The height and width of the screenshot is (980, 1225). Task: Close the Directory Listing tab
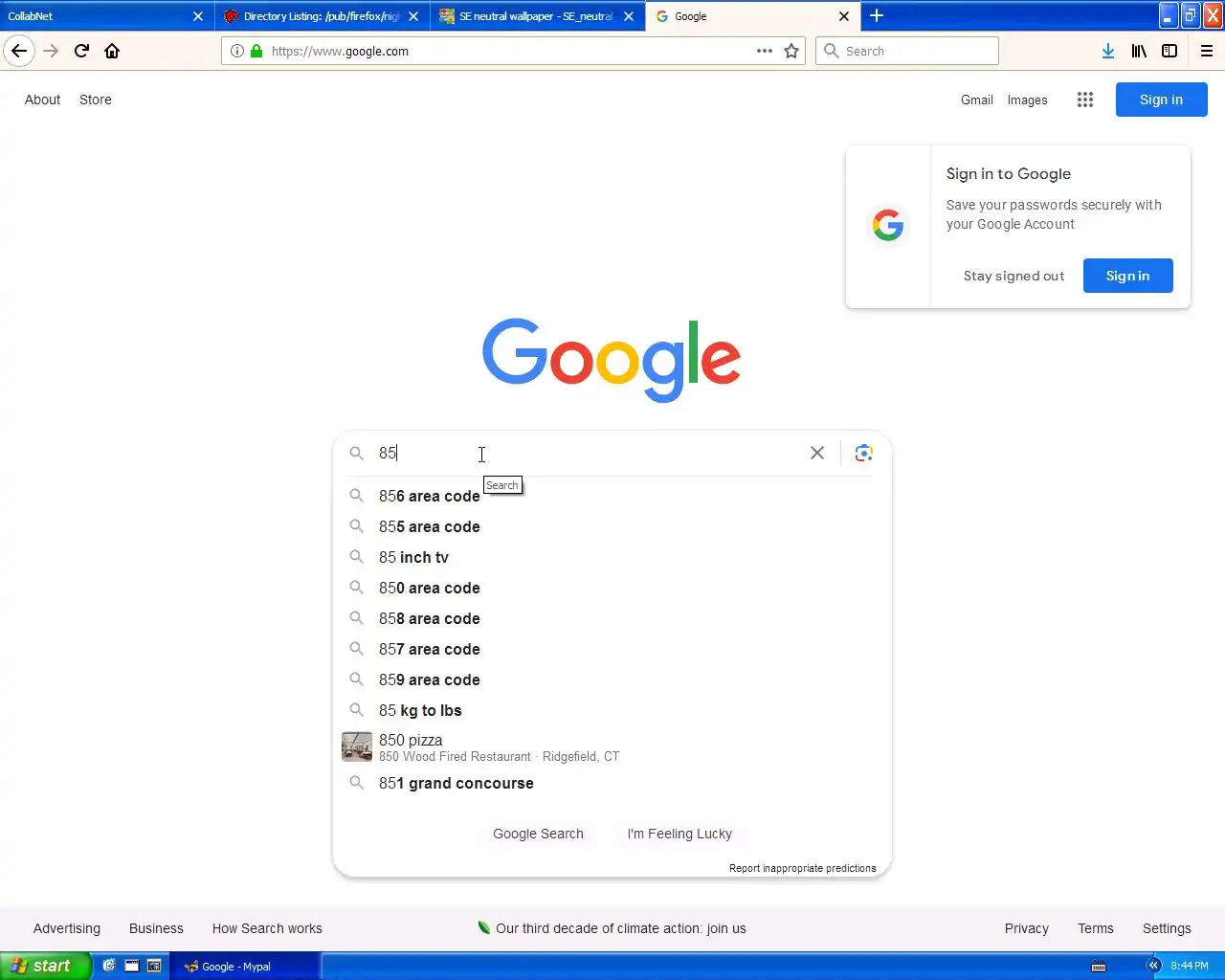coord(413,16)
